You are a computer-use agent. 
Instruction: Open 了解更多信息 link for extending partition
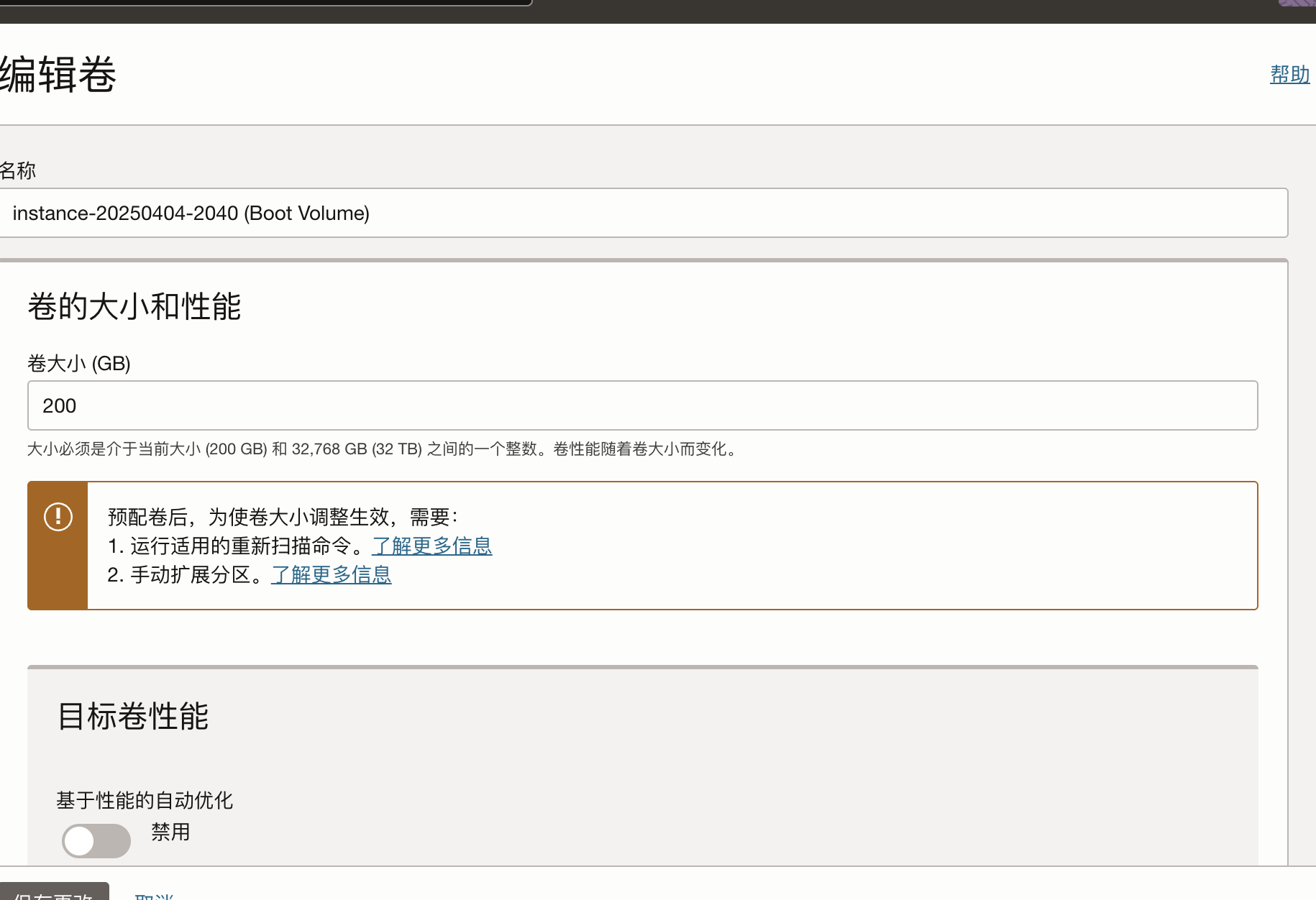pyautogui.click(x=331, y=574)
